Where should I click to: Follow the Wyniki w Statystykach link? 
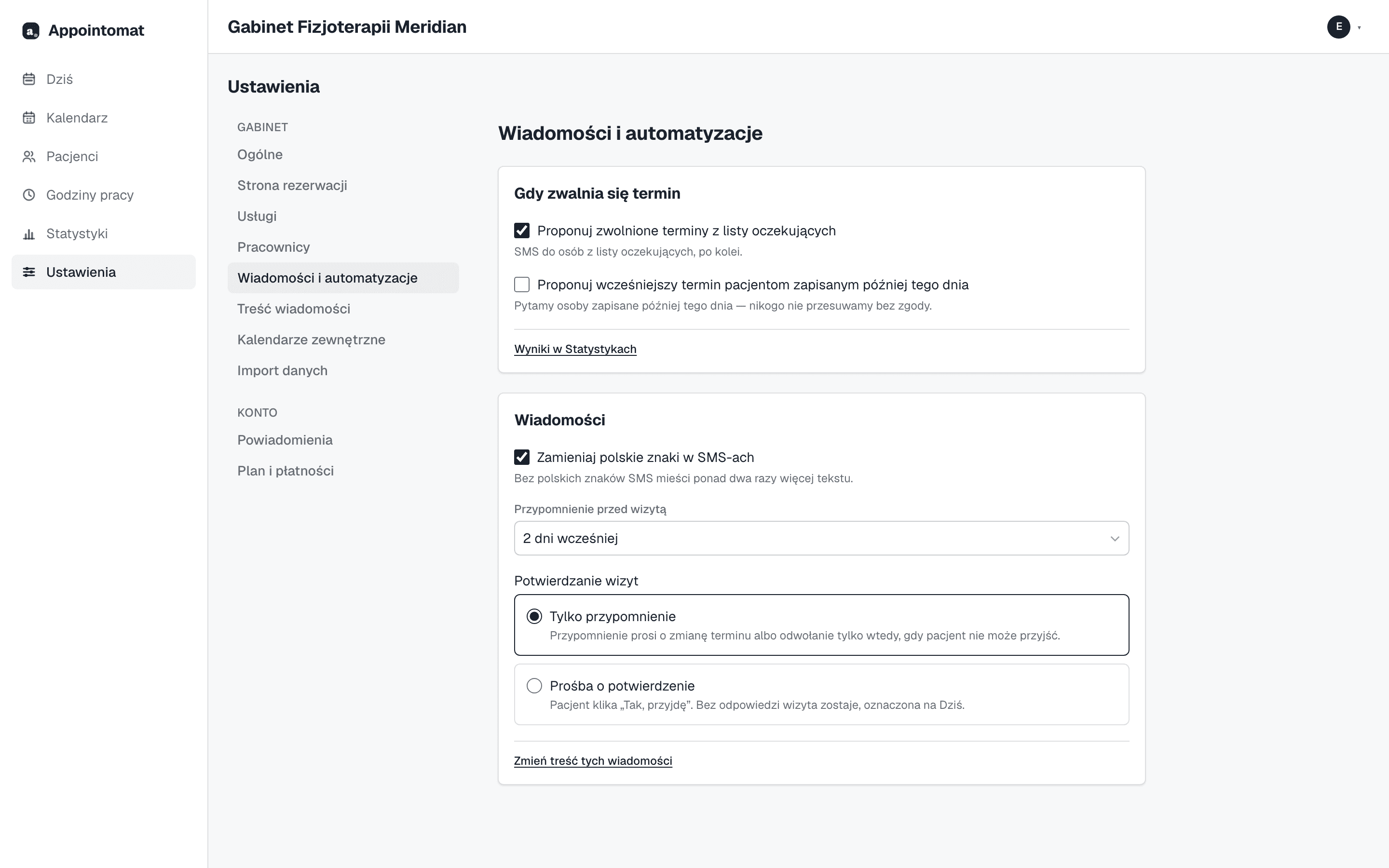click(x=575, y=349)
